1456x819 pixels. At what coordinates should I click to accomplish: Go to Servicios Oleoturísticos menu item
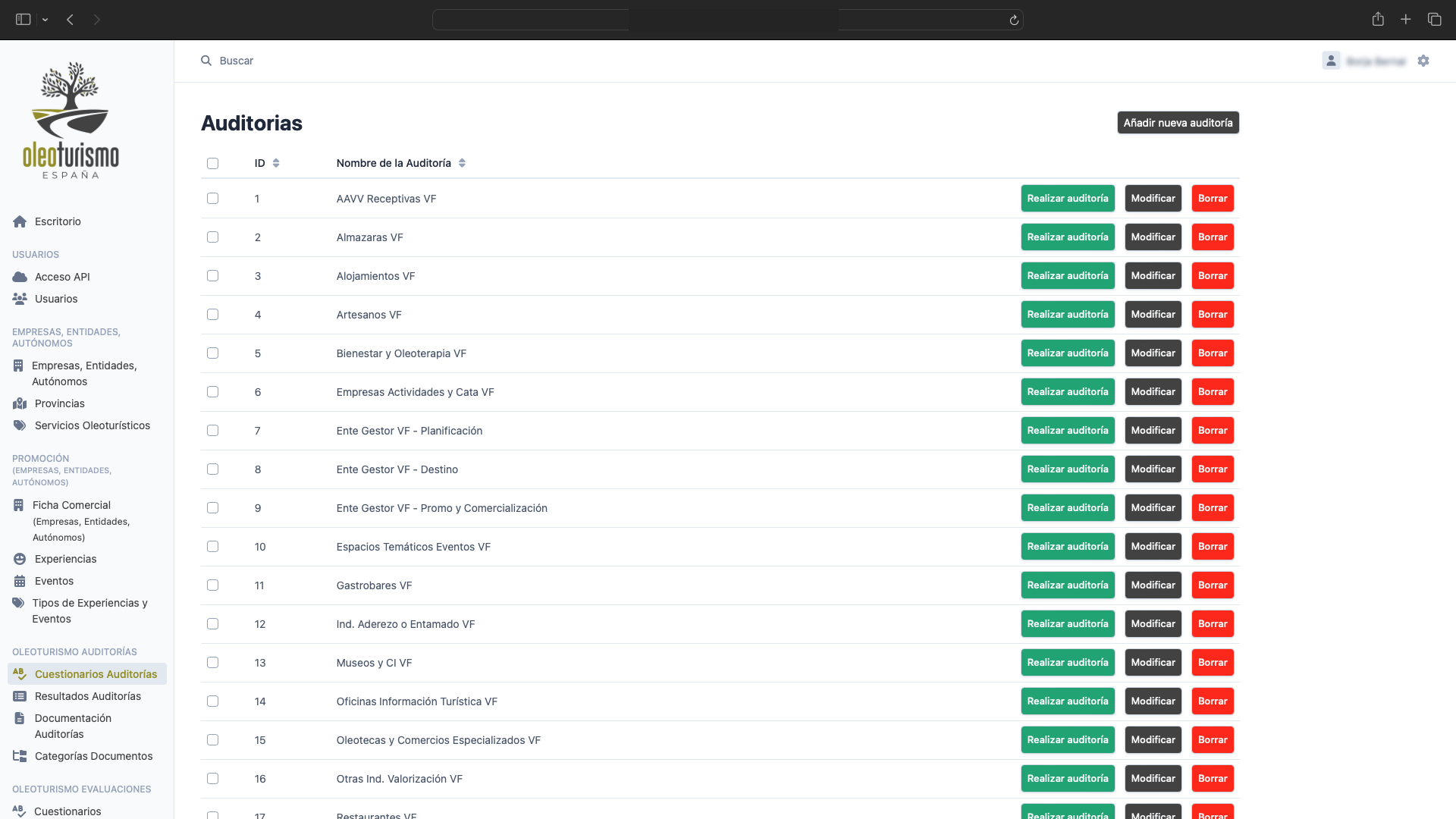coord(92,425)
